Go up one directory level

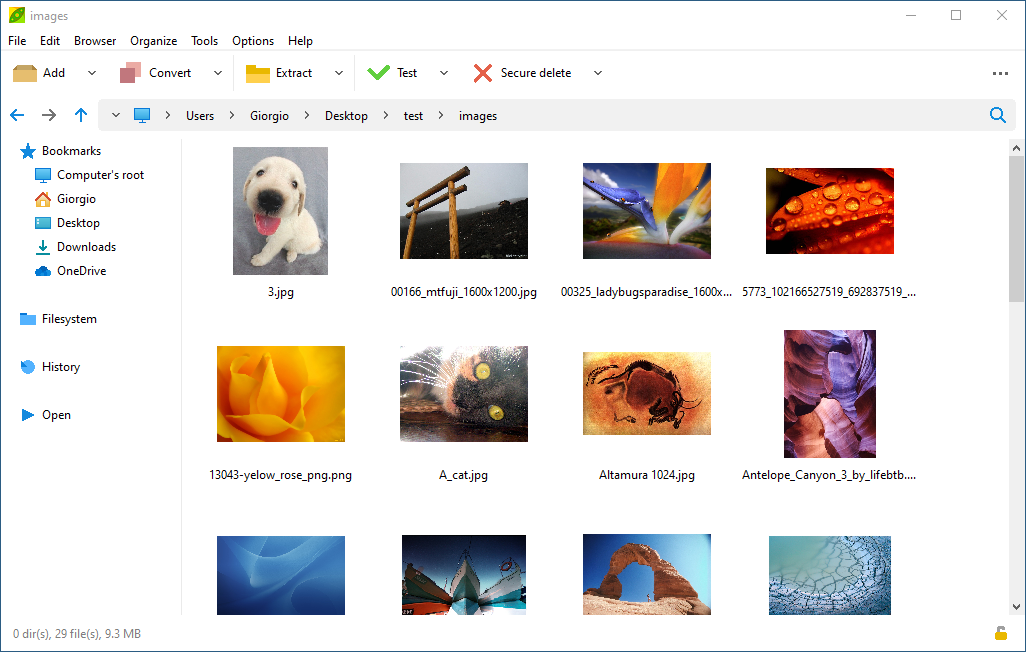81,115
